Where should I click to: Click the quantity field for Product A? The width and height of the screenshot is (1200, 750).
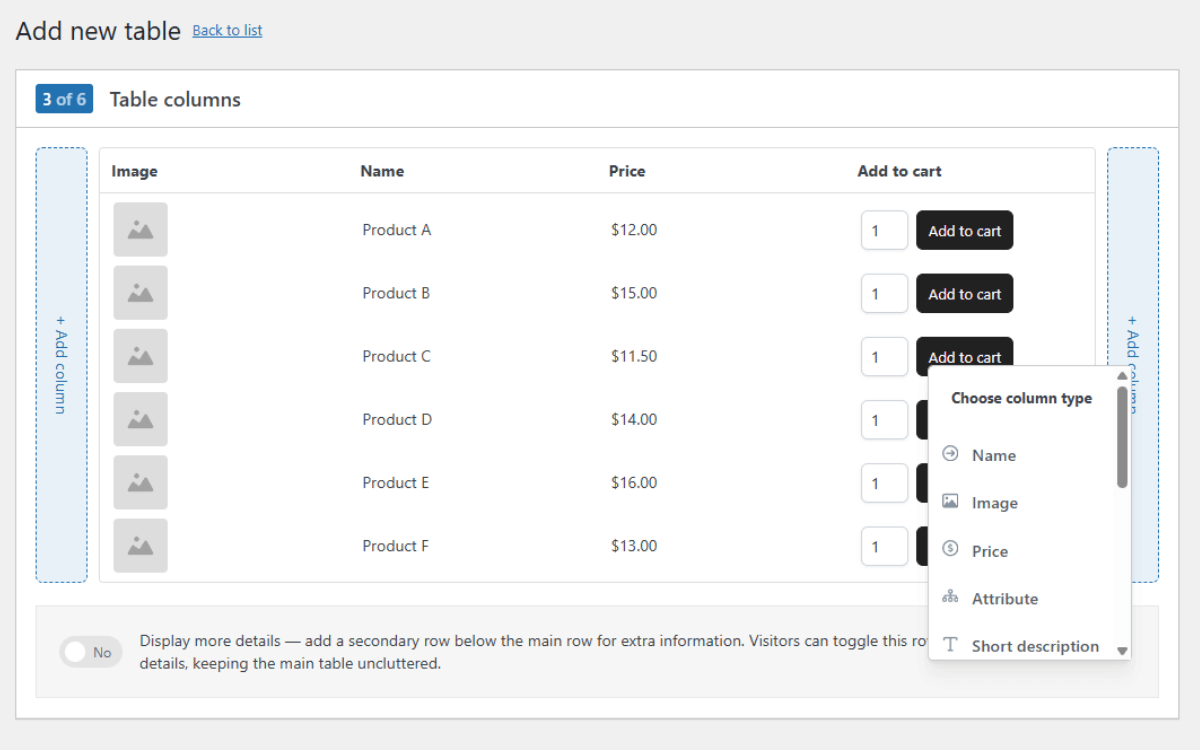(x=884, y=231)
